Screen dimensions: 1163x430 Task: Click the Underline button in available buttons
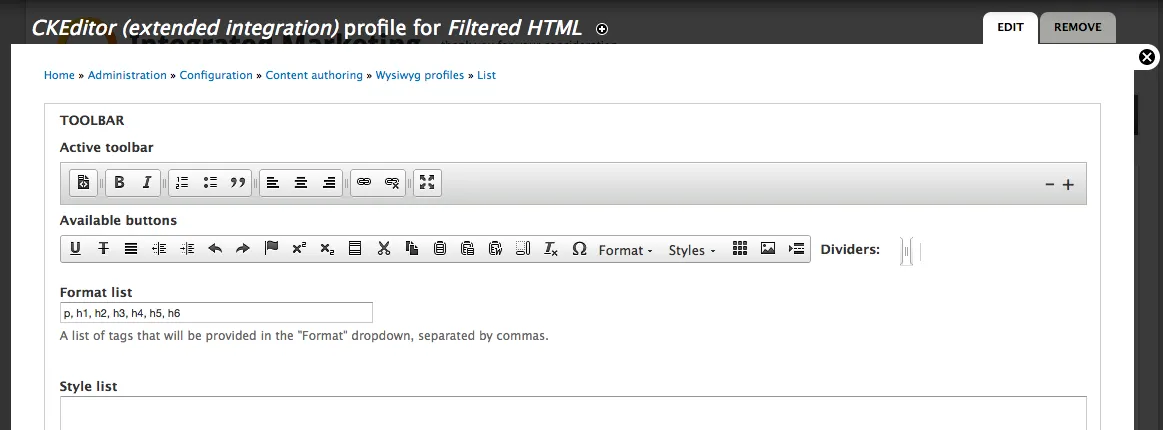pos(75,249)
